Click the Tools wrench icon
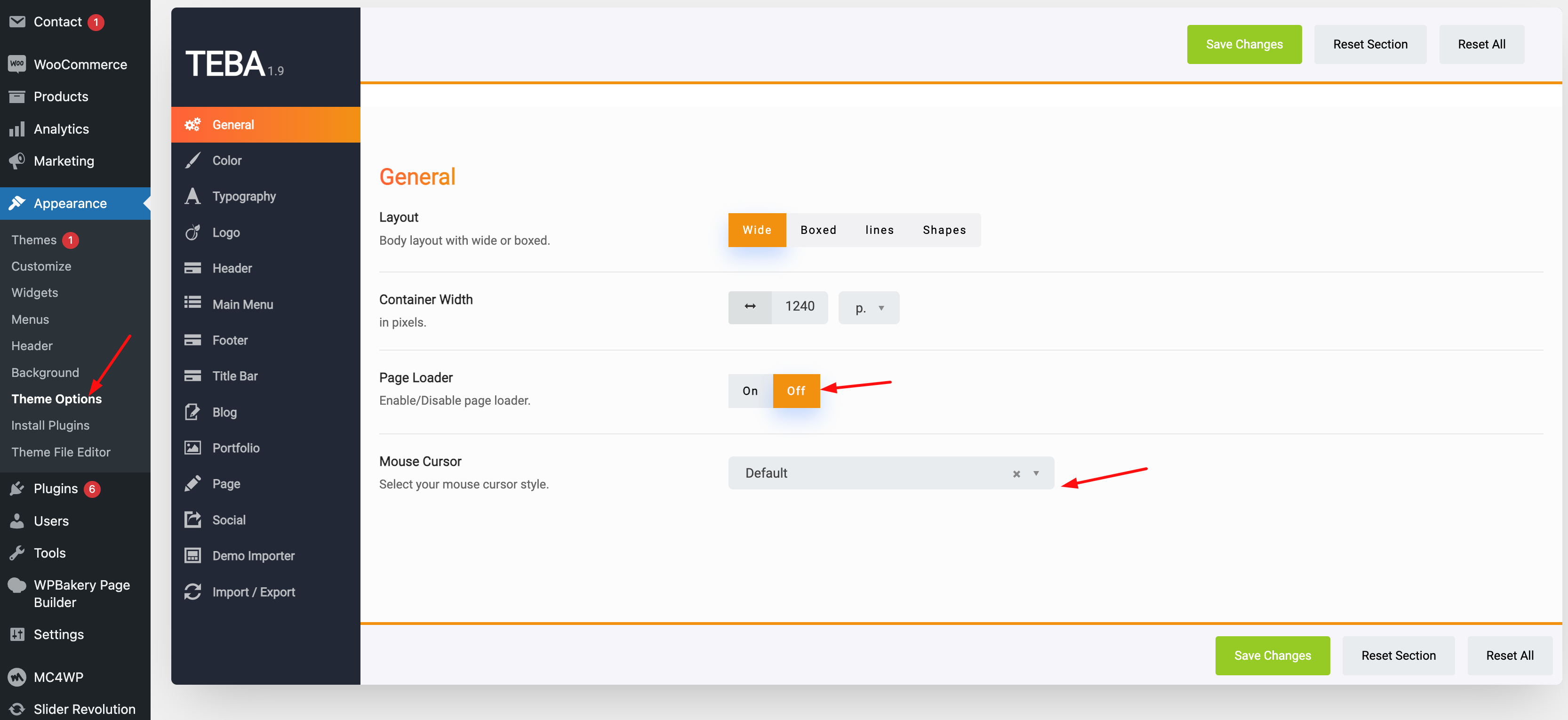The image size is (1568, 720). (x=17, y=552)
